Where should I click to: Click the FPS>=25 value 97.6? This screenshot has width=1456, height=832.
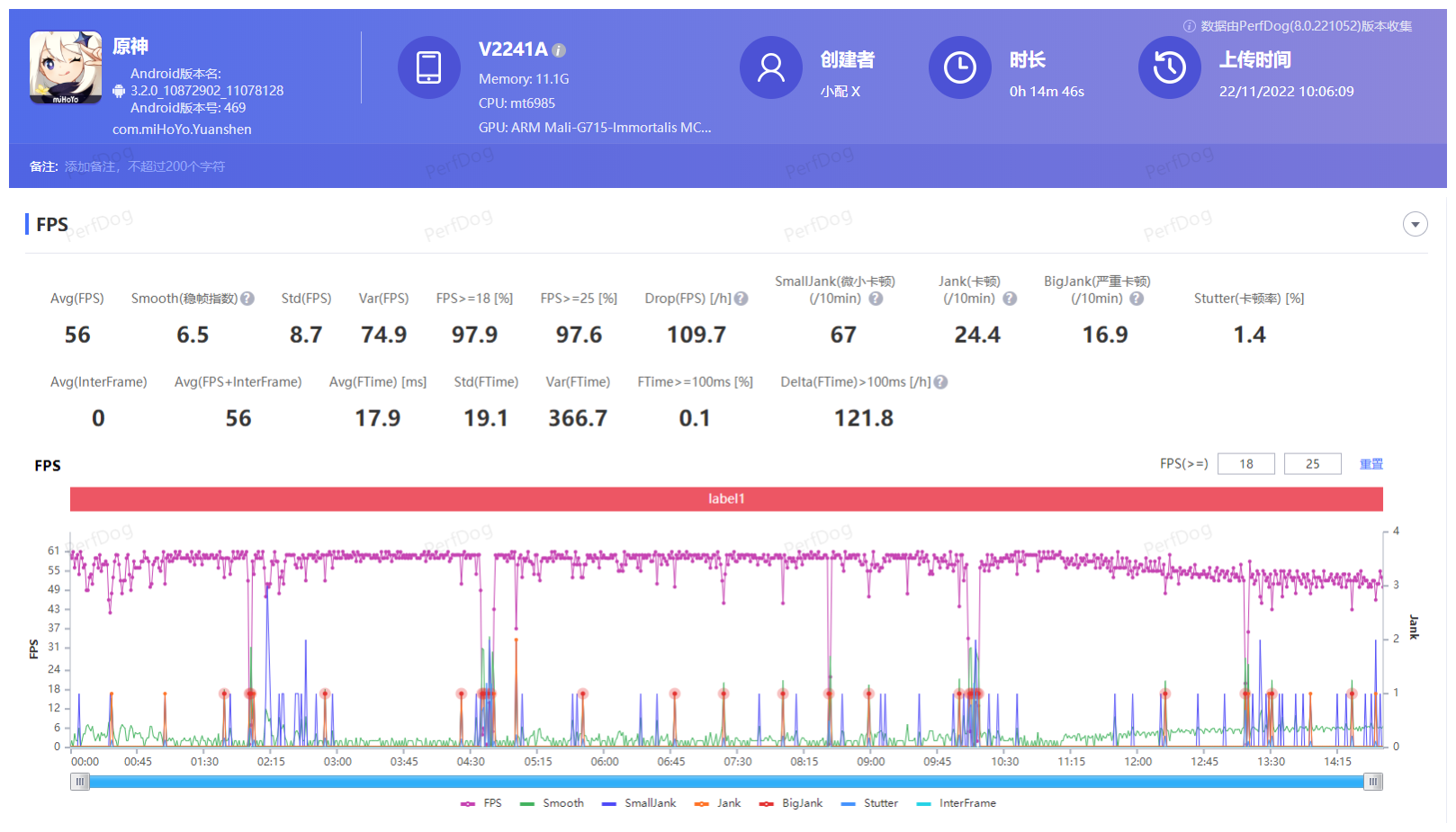pos(579,335)
